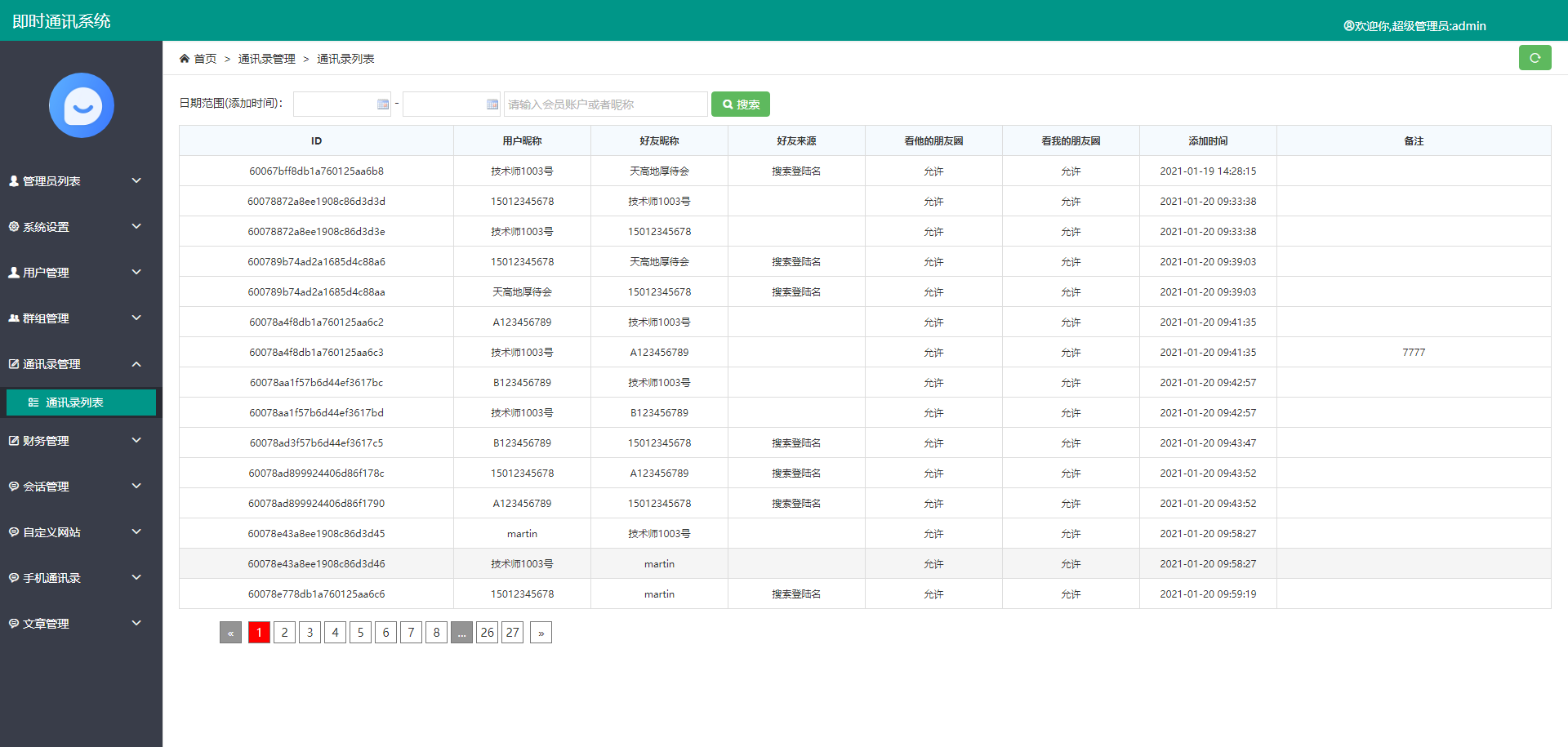Click the member account search input field
This screenshot has height=747, width=1568.
pyautogui.click(x=605, y=104)
